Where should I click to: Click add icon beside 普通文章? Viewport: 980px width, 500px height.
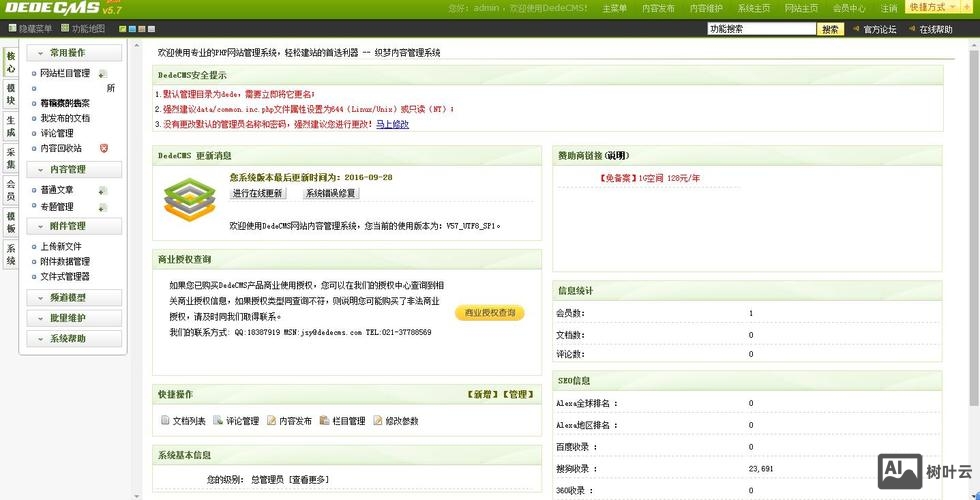point(103,190)
